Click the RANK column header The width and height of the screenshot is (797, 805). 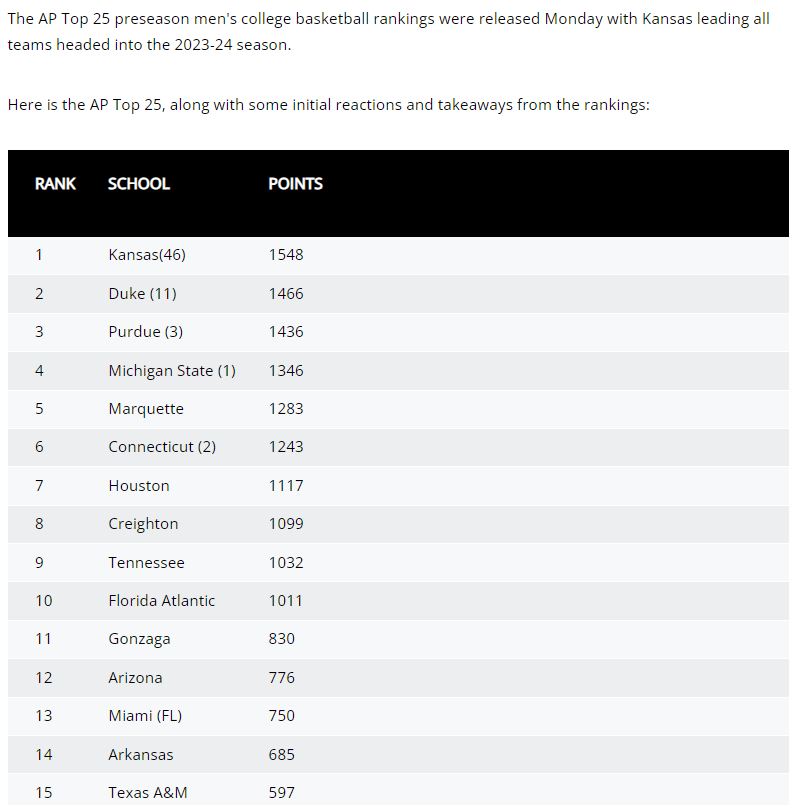55,184
